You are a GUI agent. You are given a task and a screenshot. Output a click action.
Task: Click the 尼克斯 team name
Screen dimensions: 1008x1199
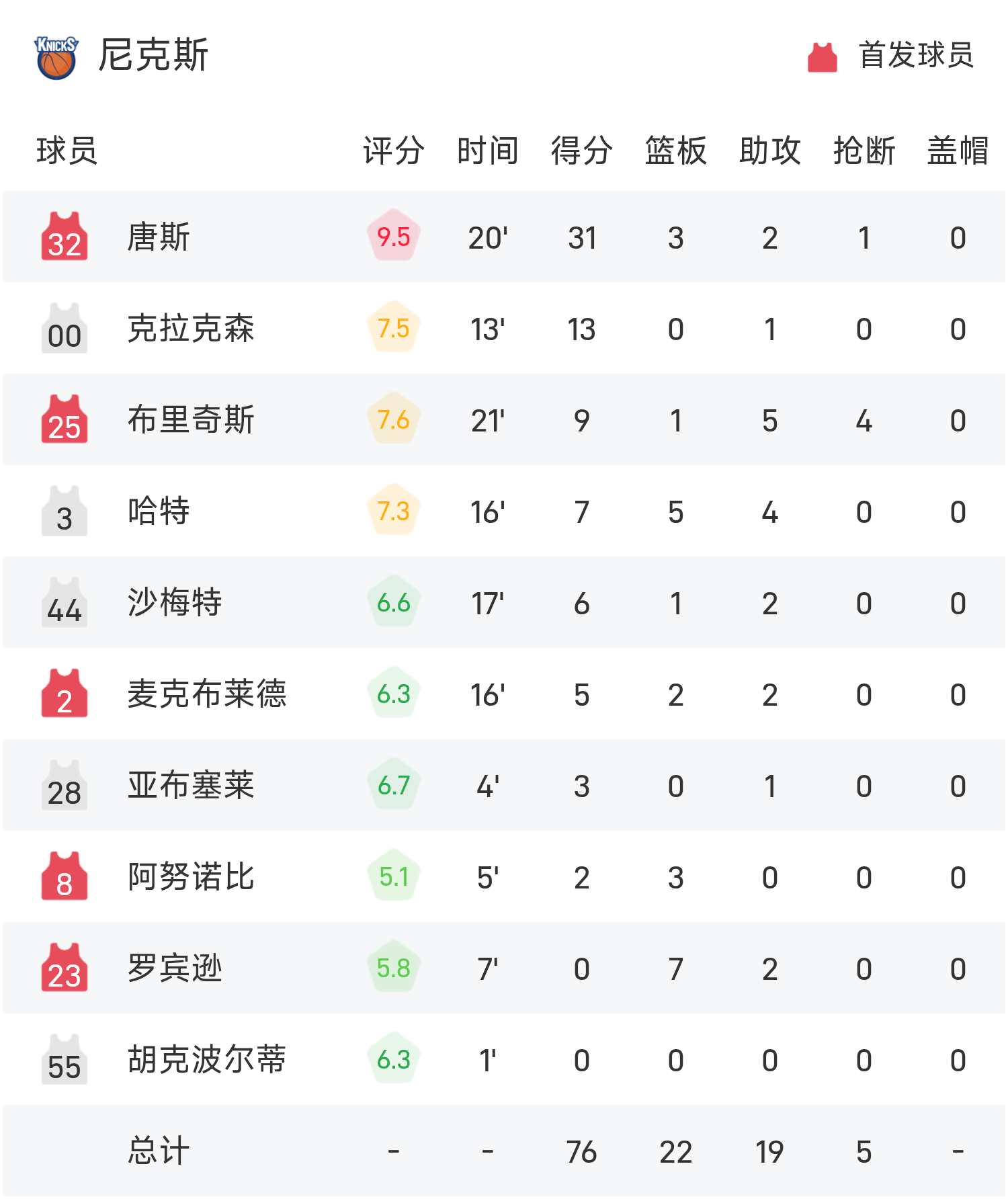tap(153, 55)
